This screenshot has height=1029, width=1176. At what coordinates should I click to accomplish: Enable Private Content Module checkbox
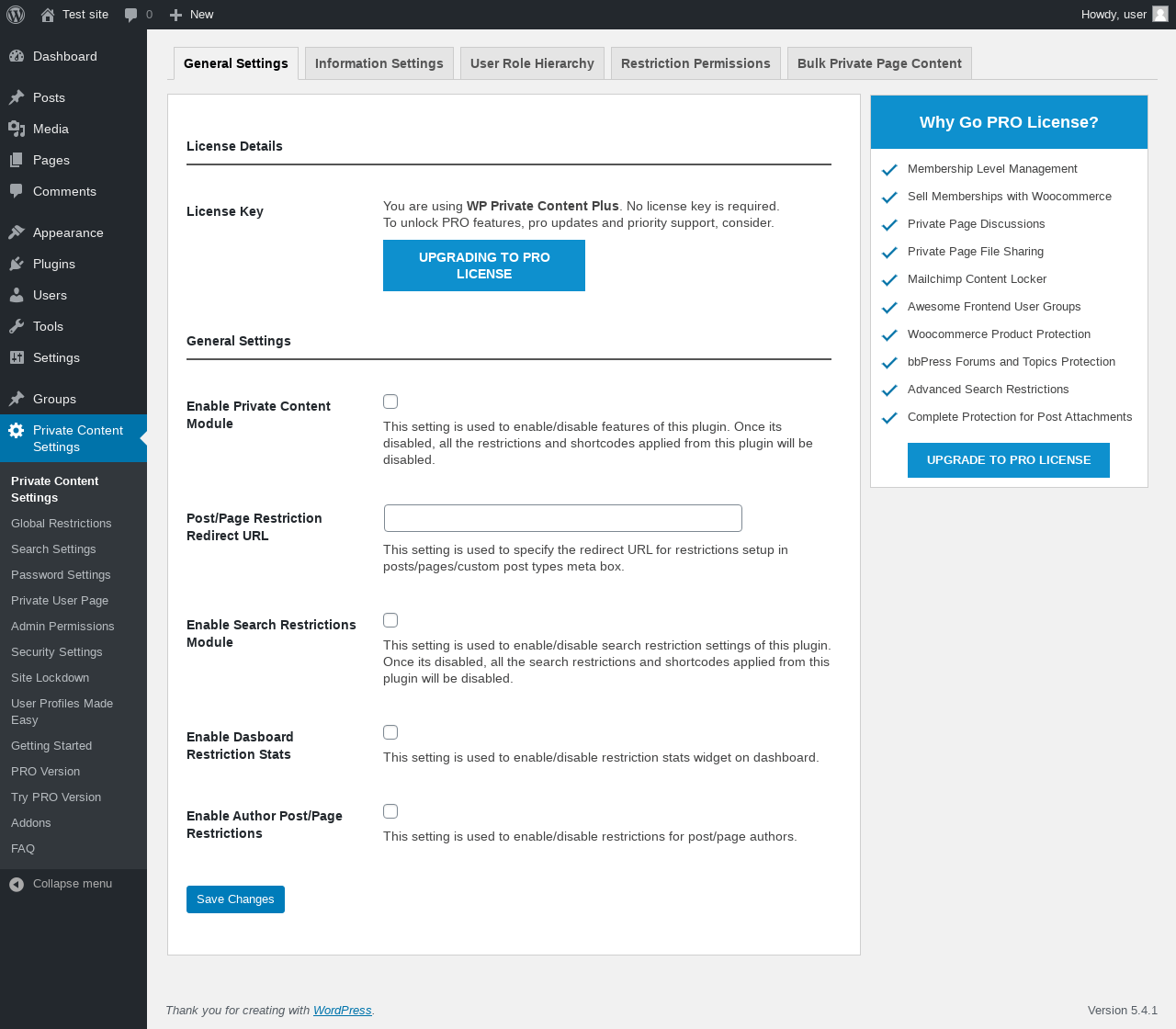[390, 401]
